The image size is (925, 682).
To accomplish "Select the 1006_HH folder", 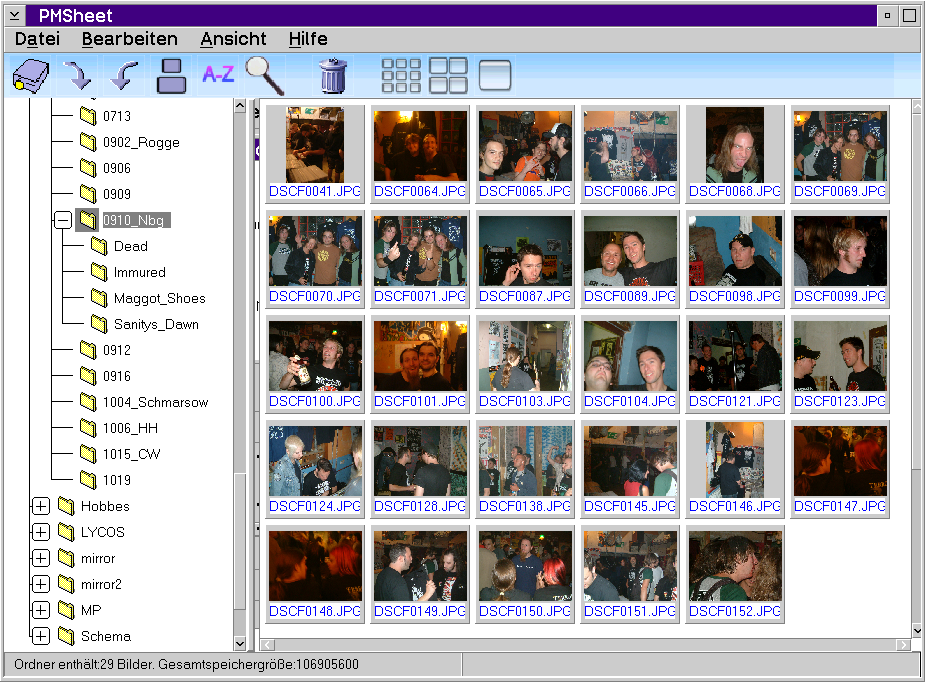I will 130,428.
